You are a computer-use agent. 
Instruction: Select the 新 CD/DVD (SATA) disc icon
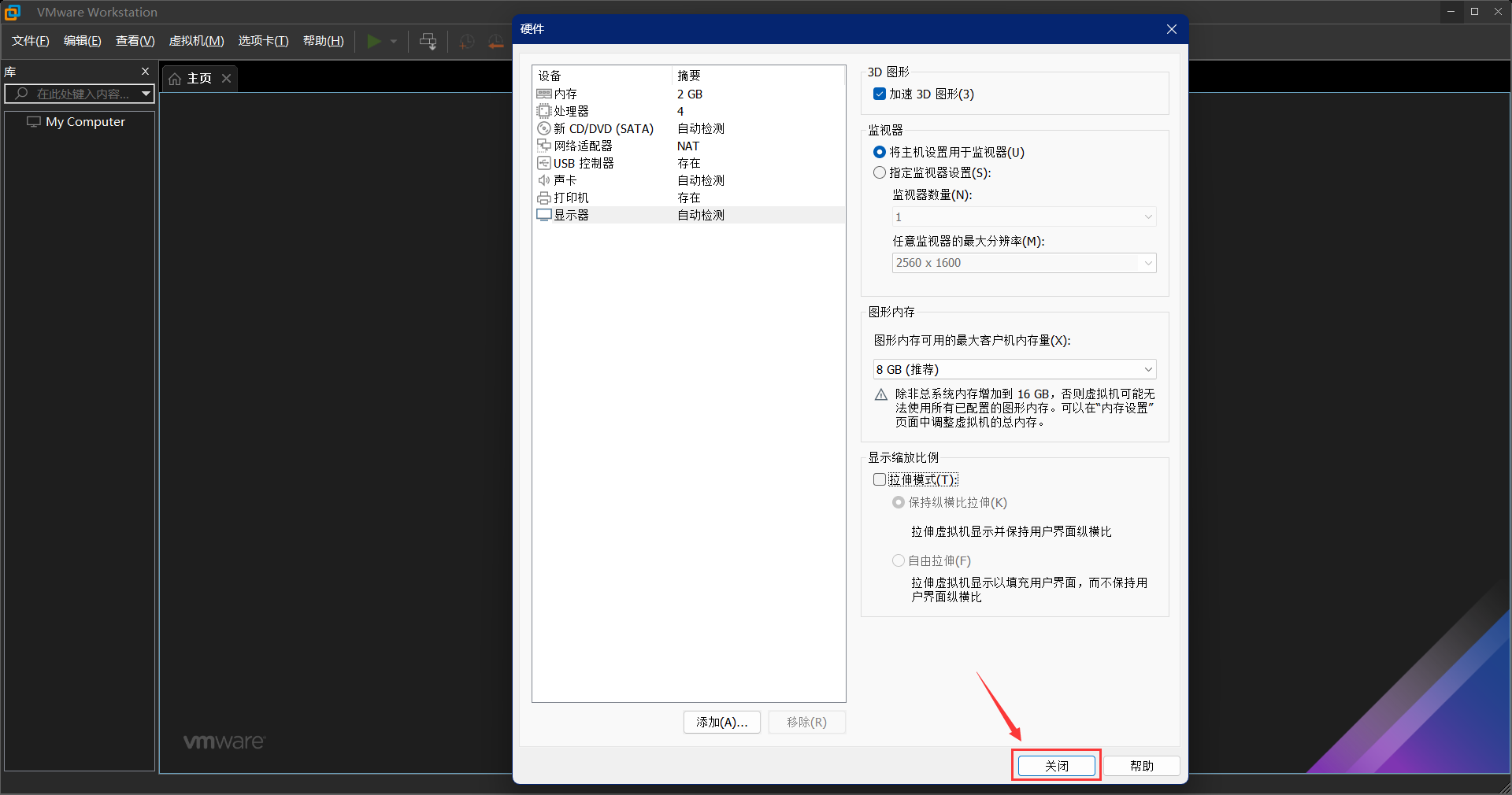click(543, 128)
